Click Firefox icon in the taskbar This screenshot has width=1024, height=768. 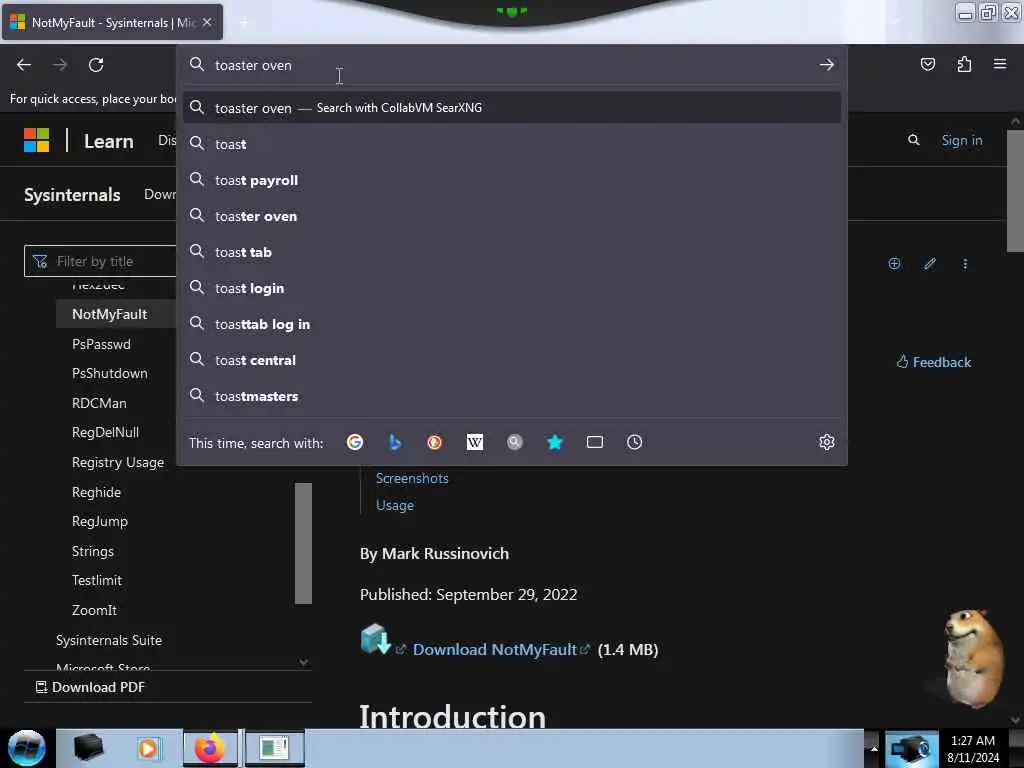210,748
